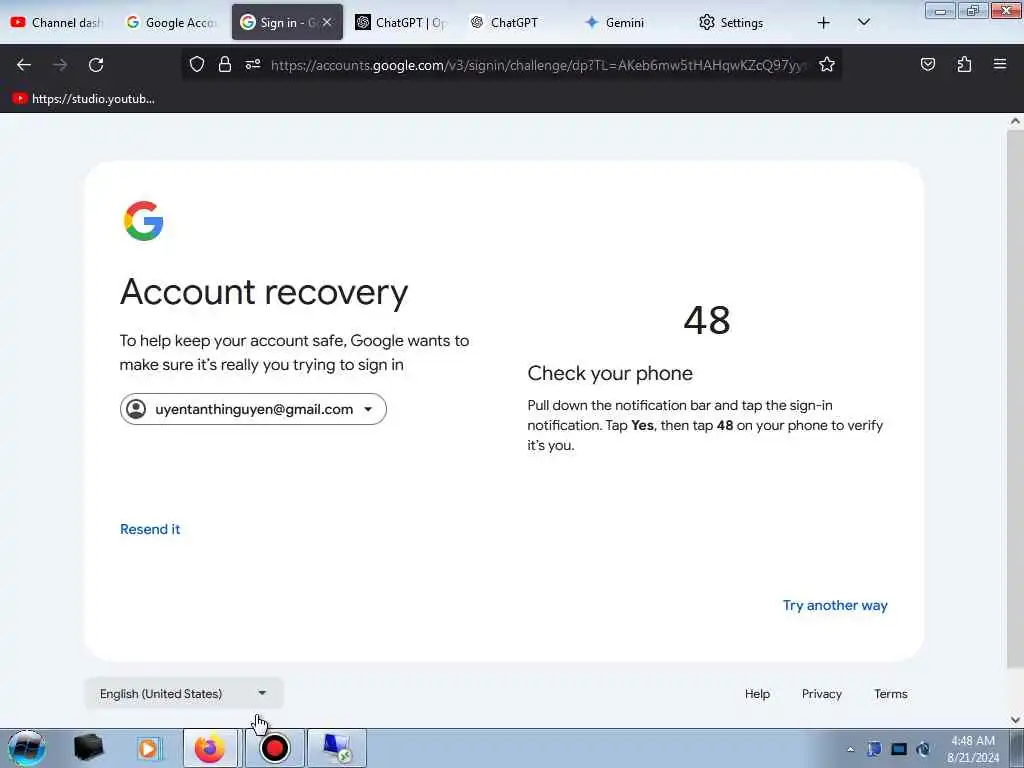Show hidden system tray icons
This screenshot has height=768, width=1024.
pyautogui.click(x=850, y=749)
